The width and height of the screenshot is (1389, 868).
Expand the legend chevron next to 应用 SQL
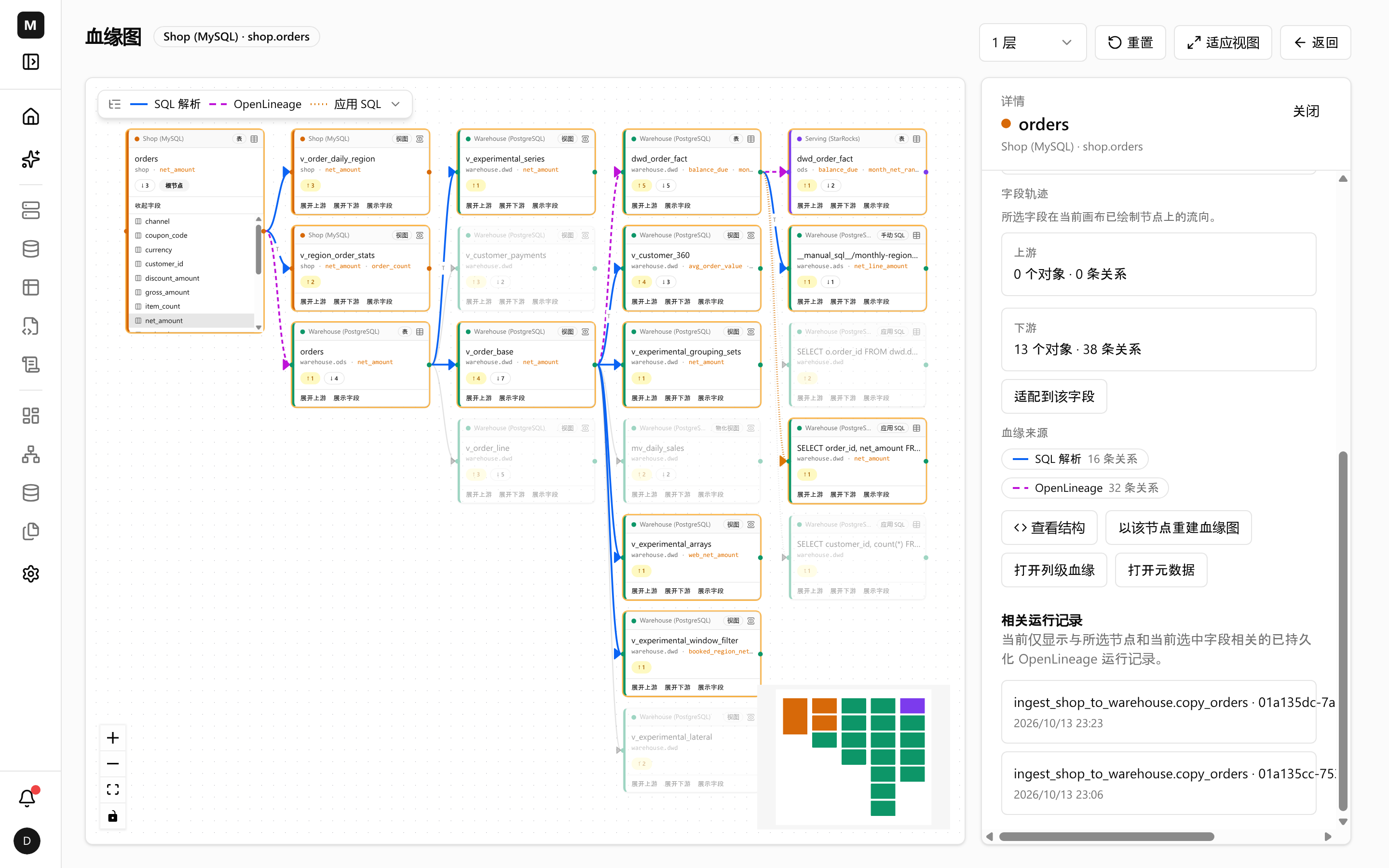point(395,104)
